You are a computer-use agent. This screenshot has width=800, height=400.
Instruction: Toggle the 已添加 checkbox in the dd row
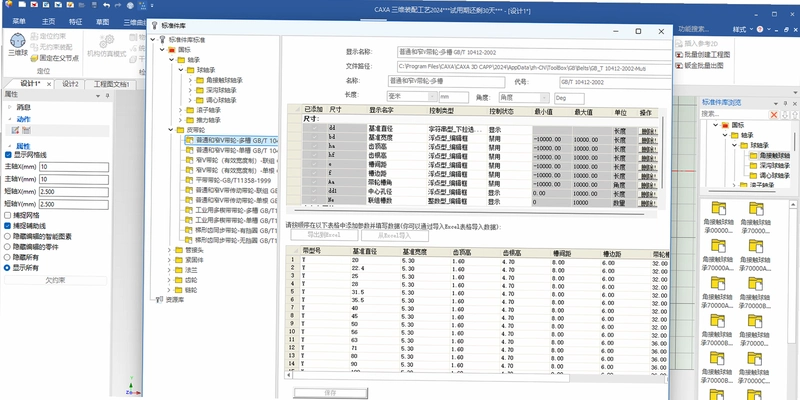[314, 129]
